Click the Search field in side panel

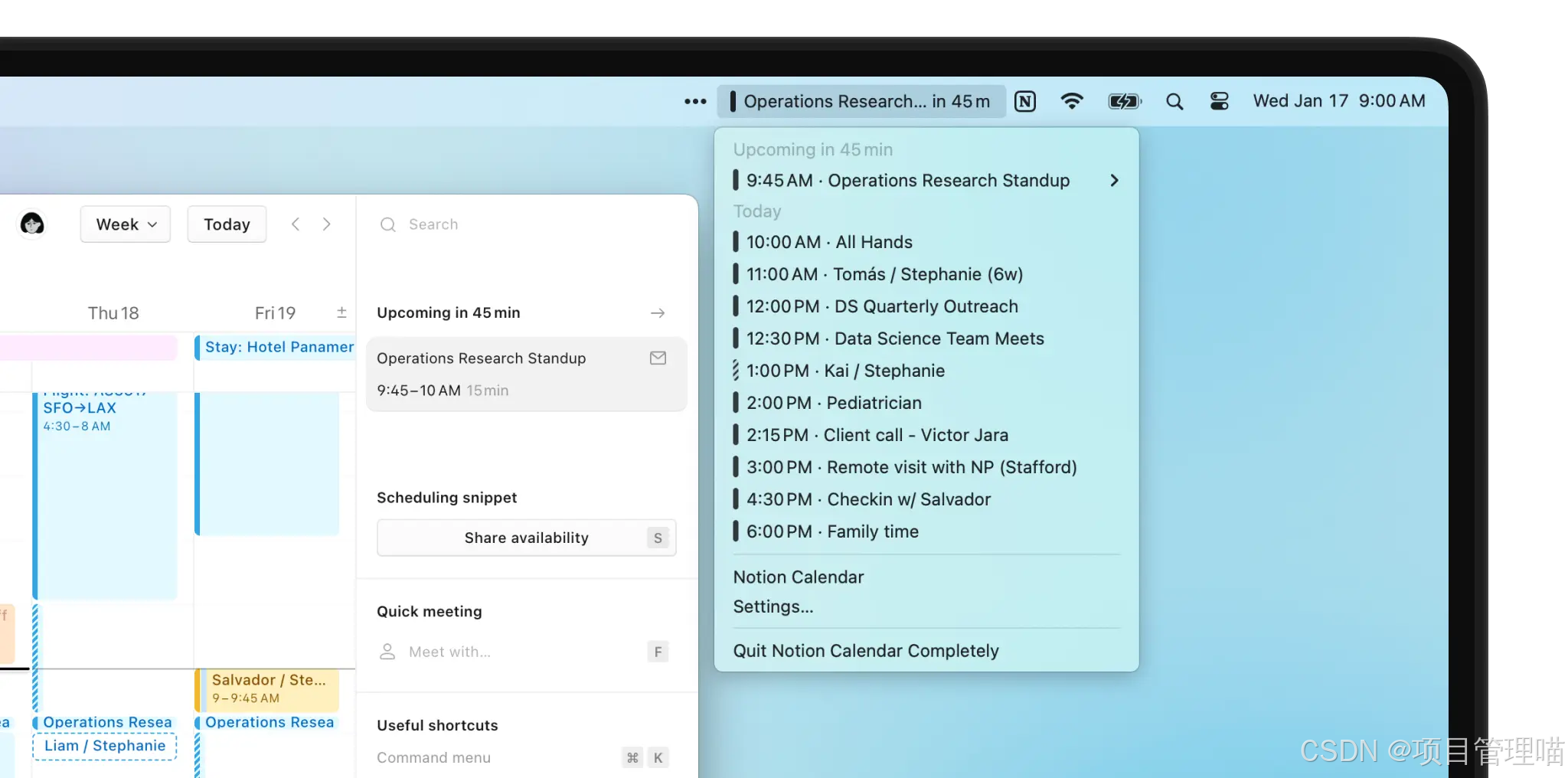coord(527,224)
